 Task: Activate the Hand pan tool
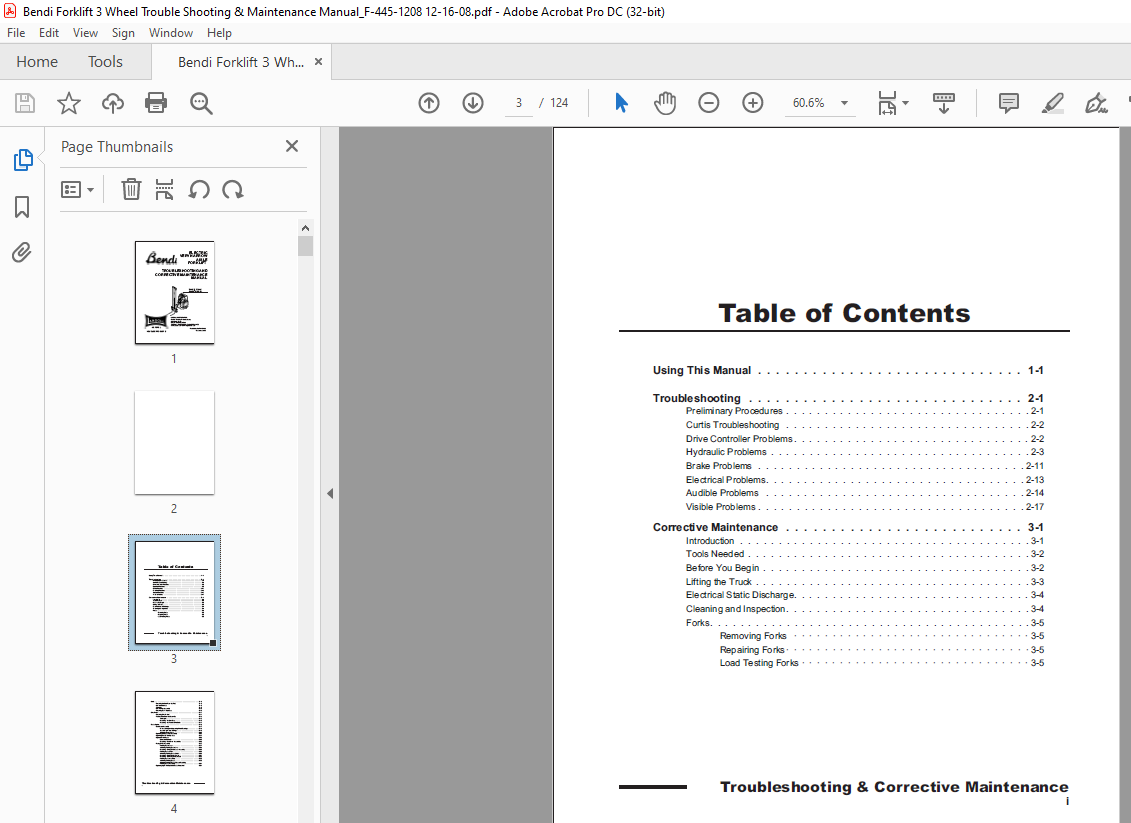(664, 103)
